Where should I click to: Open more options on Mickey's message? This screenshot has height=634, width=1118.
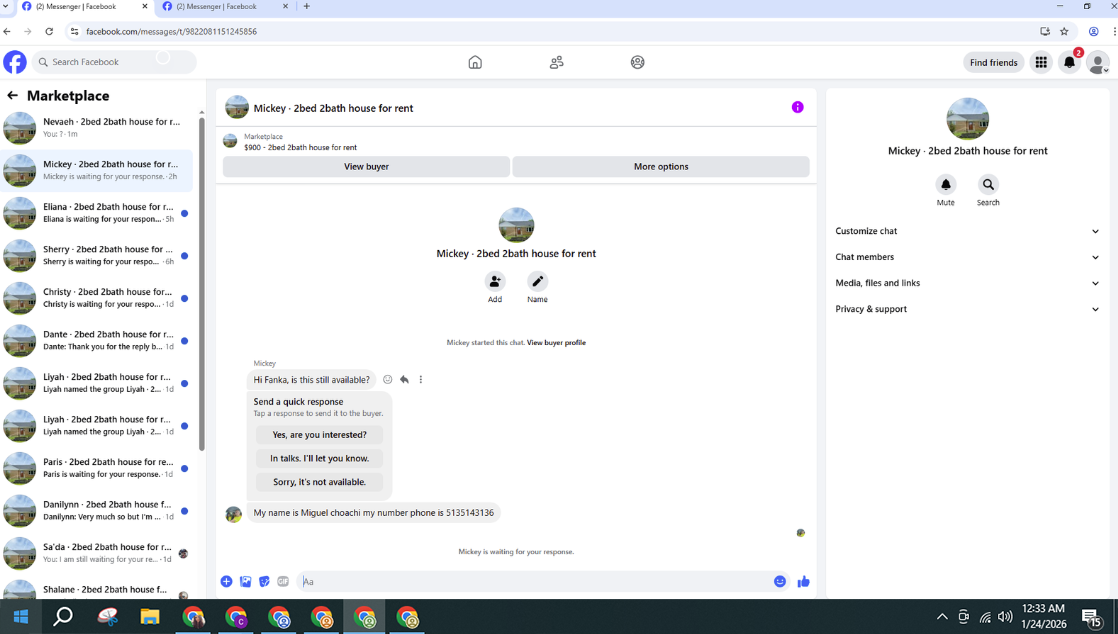click(x=421, y=379)
